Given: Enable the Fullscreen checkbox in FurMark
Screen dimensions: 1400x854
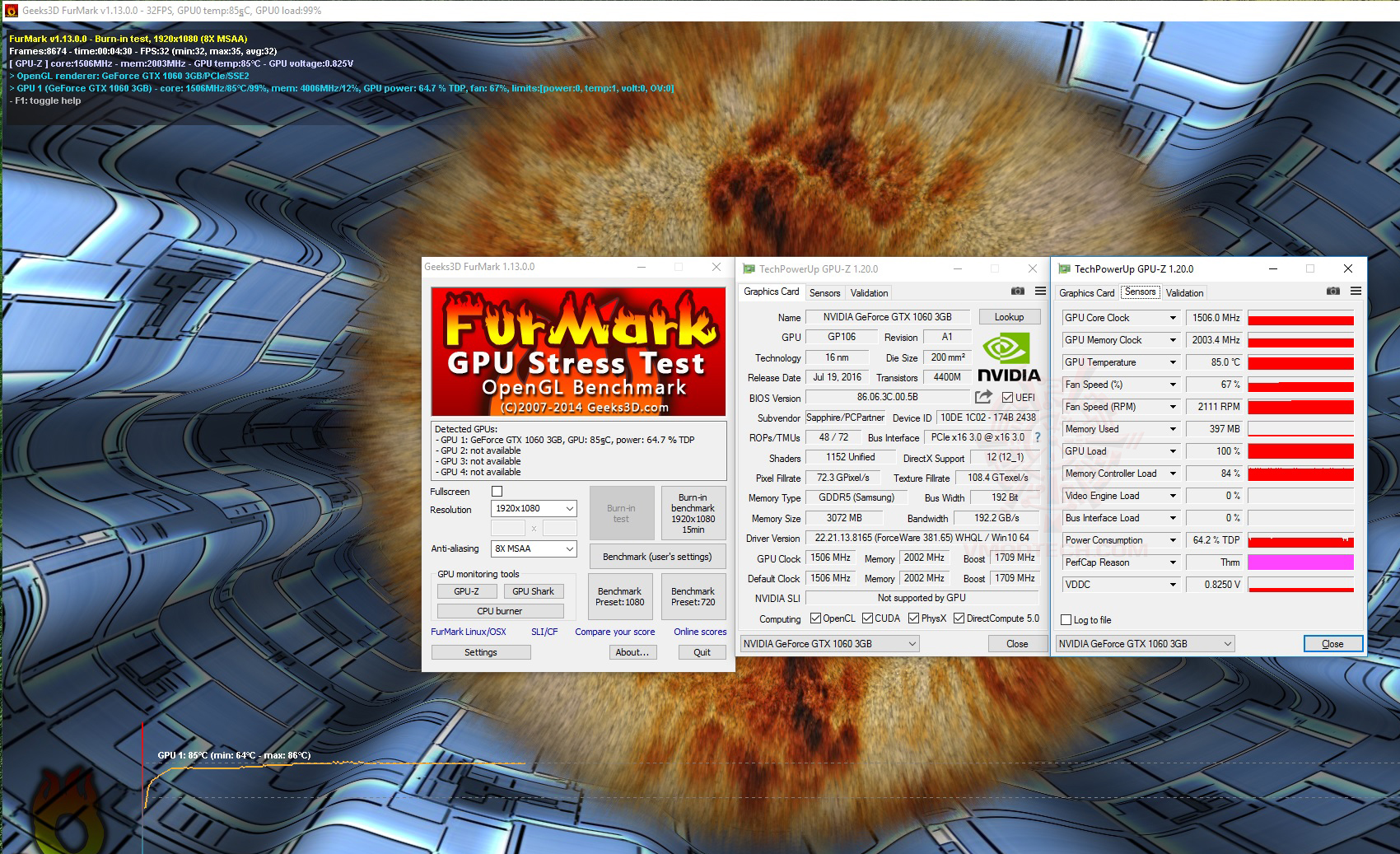Looking at the screenshot, I should (497, 492).
